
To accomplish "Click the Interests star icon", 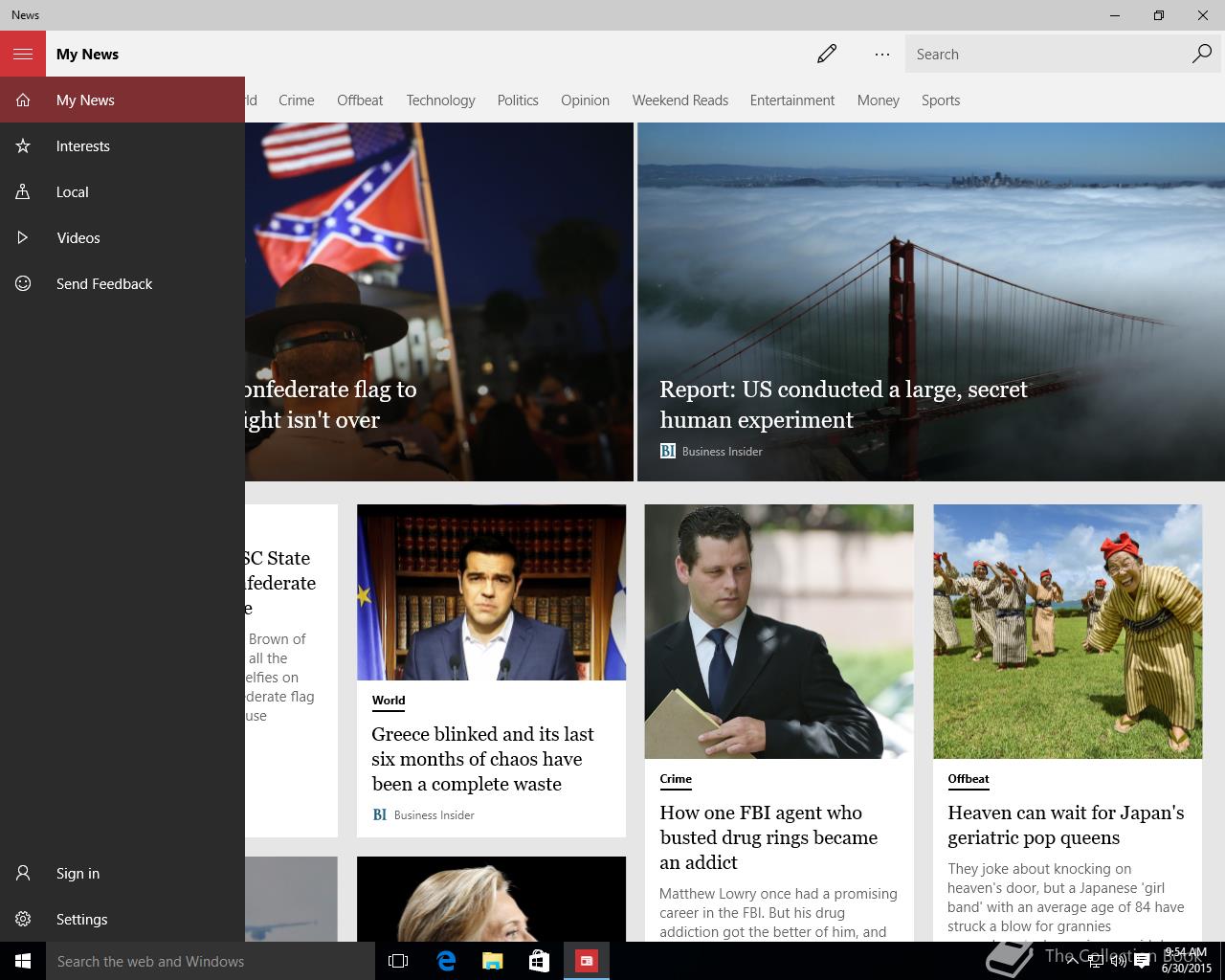I will click(x=23, y=145).
